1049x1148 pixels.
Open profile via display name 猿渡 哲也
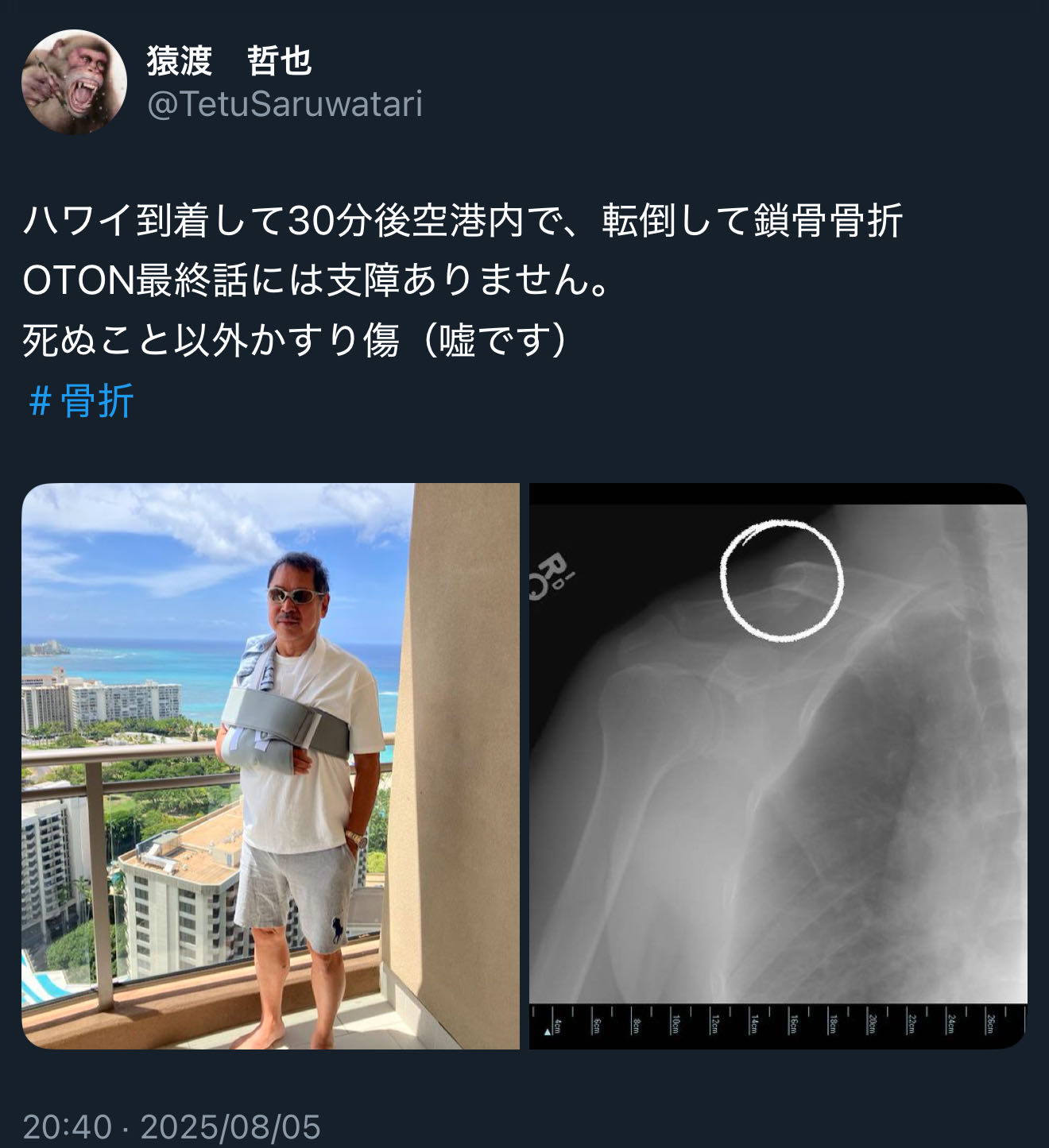coord(229,61)
